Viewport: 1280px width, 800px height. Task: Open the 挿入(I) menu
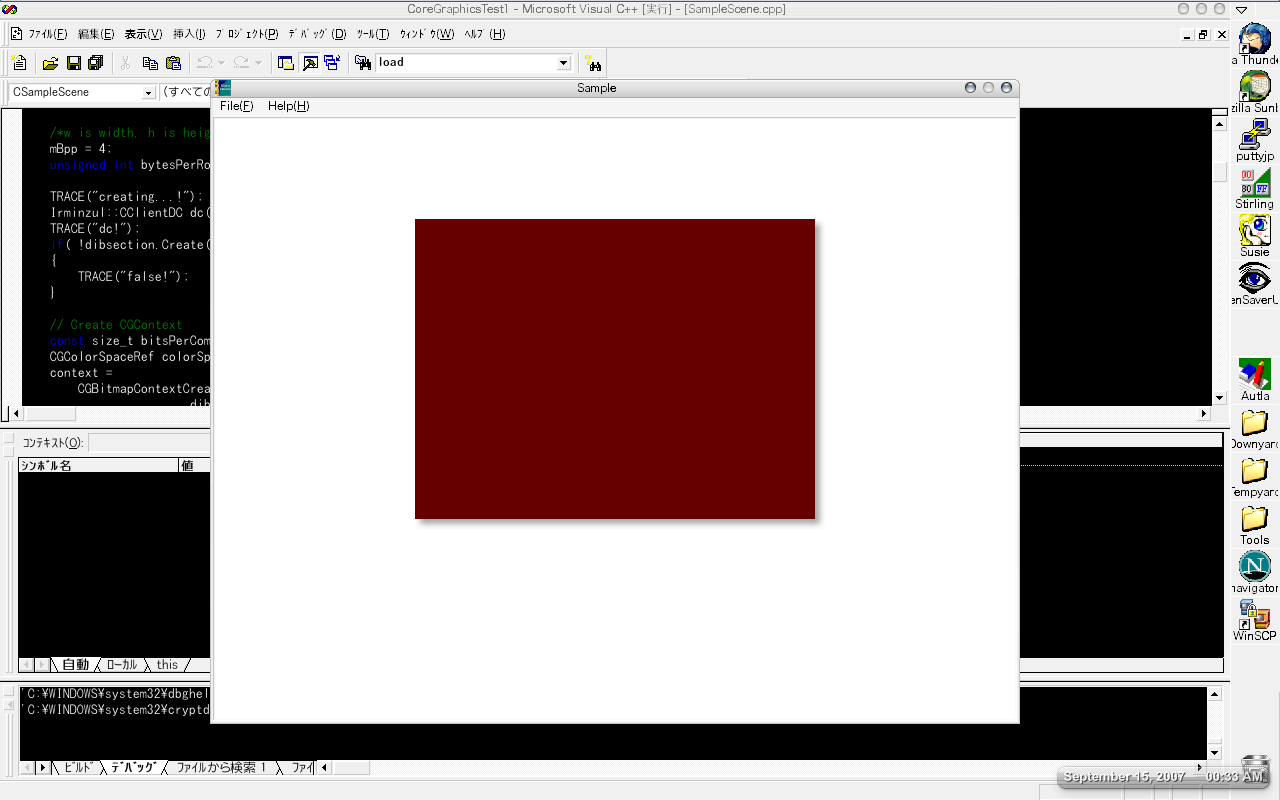[189, 34]
